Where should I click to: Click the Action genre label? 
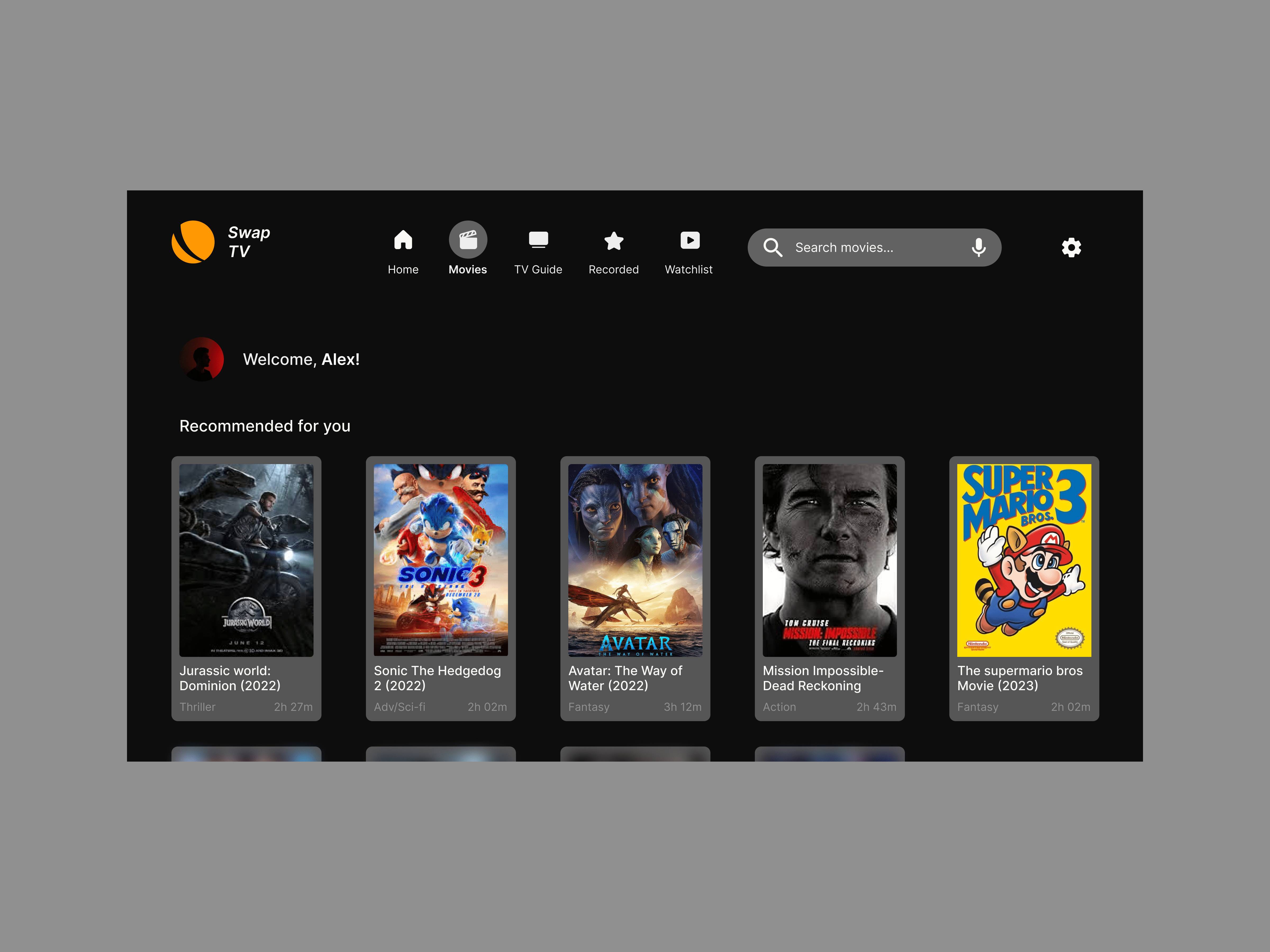pyautogui.click(x=779, y=707)
